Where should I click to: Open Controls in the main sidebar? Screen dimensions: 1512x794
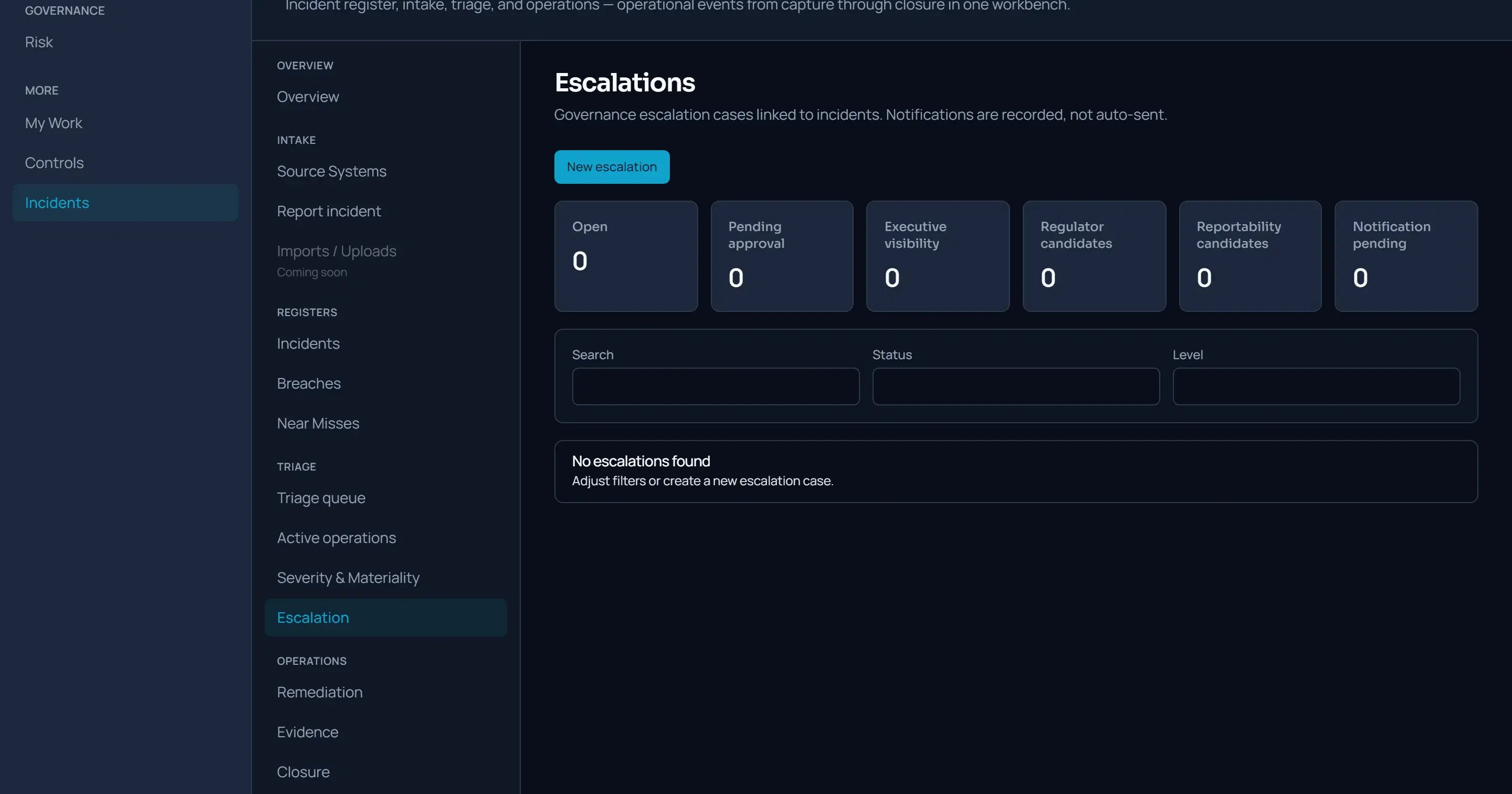(x=125, y=163)
